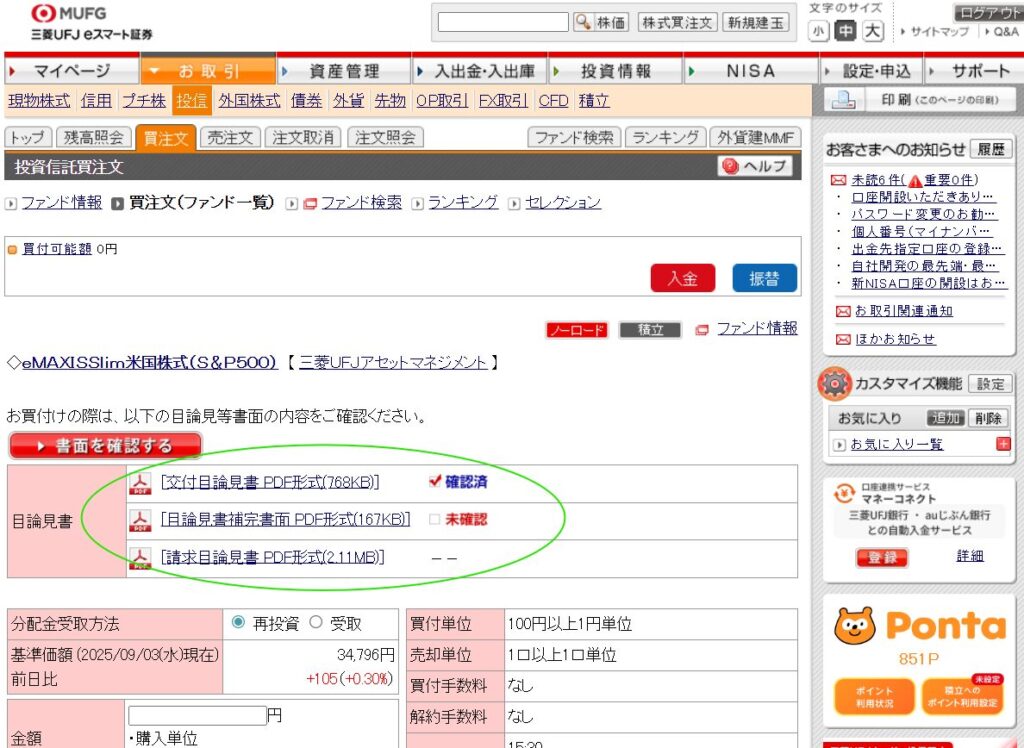The width and height of the screenshot is (1024, 748).
Task: Click the blue 振替 button
Action: pyautogui.click(x=765, y=278)
